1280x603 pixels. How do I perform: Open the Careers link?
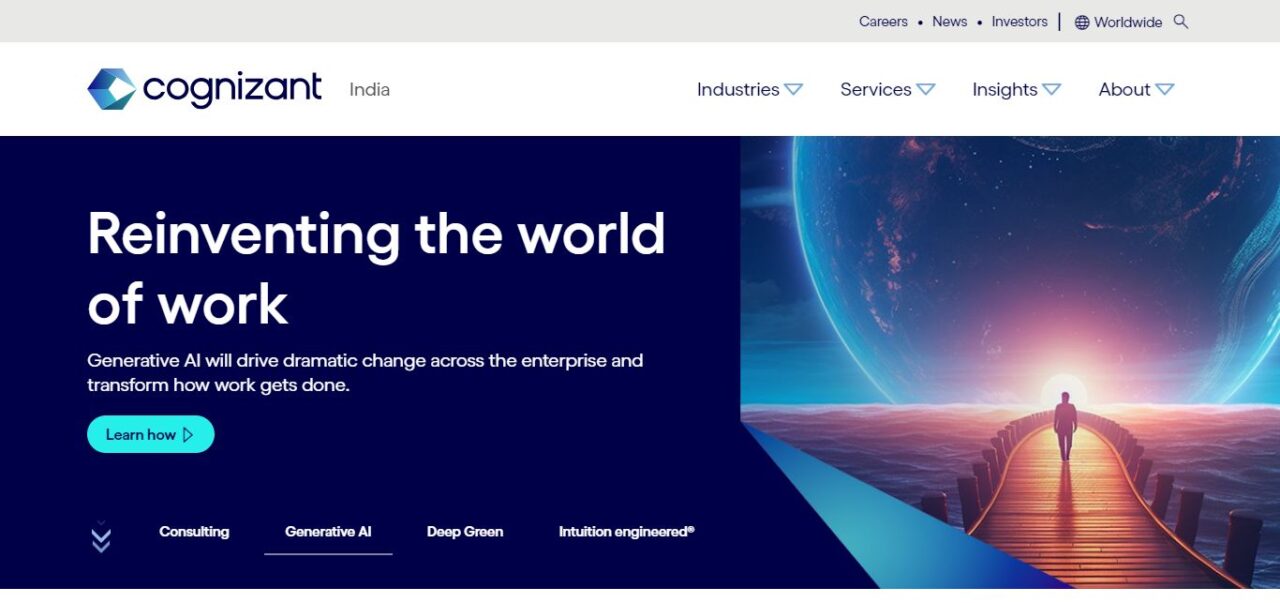point(883,21)
